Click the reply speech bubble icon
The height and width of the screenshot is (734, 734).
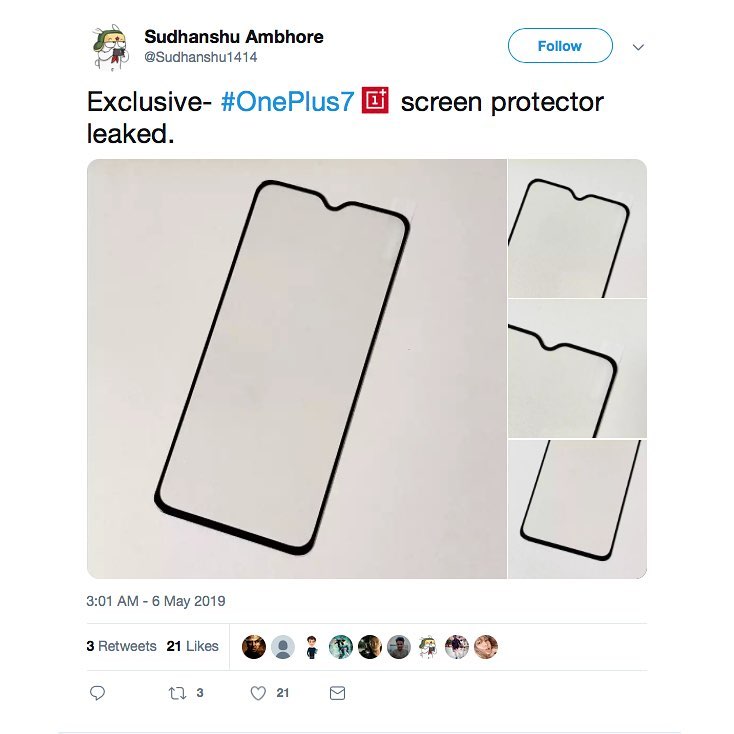[97, 693]
